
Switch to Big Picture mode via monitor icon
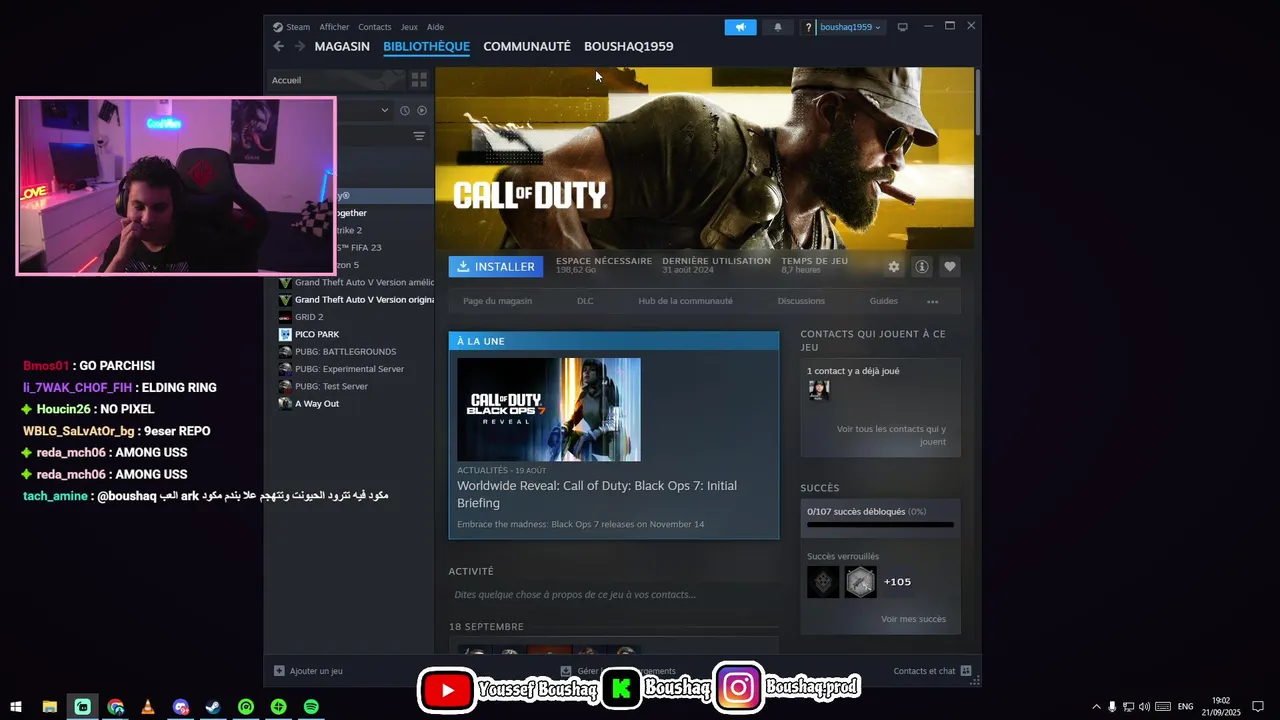click(902, 27)
